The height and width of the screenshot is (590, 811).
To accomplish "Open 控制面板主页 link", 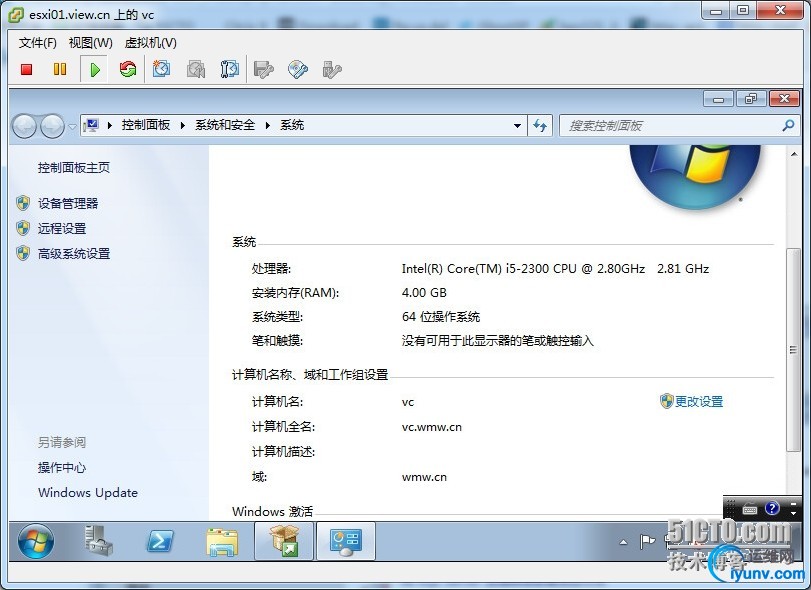I will (74, 168).
